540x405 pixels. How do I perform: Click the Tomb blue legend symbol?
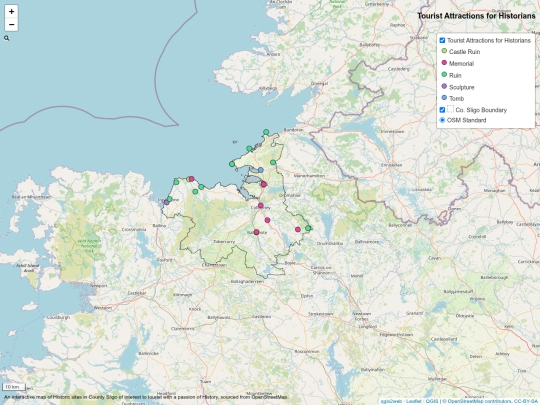(444, 97)
